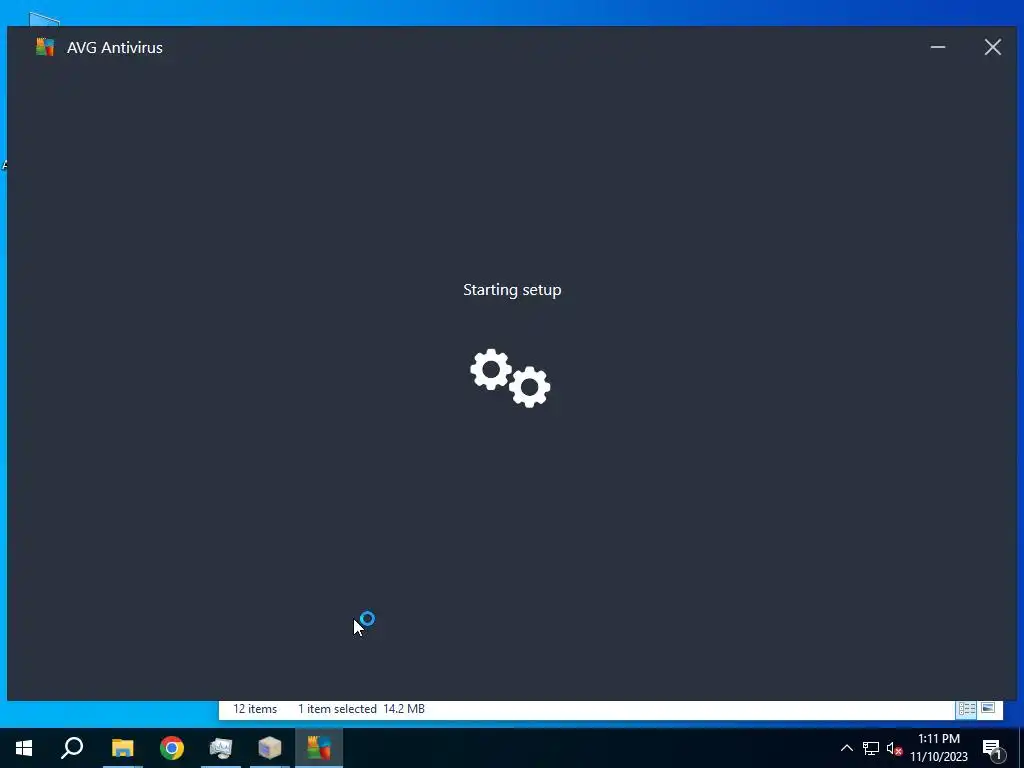This screenshot has width=1024, height=768.
Task: Open the notification center icon
Action: (x=992, y=748)
